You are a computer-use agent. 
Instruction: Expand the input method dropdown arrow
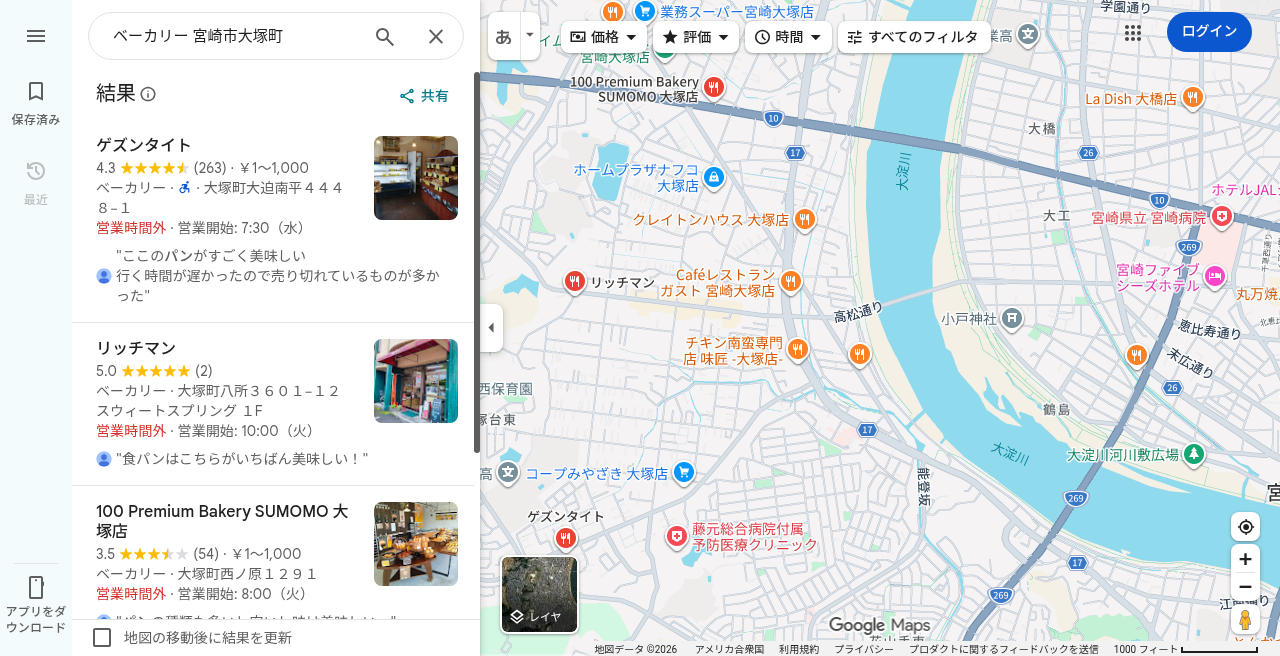point(530,36)
